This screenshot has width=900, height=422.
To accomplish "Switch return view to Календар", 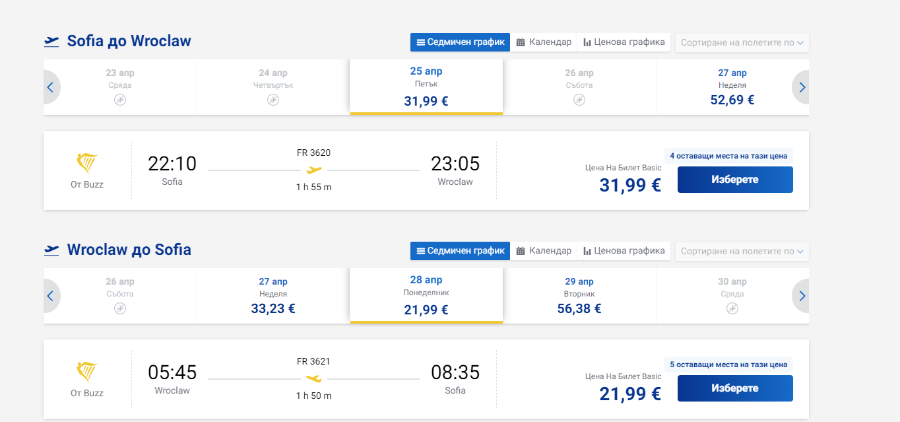I will click(x=544, y=250).
